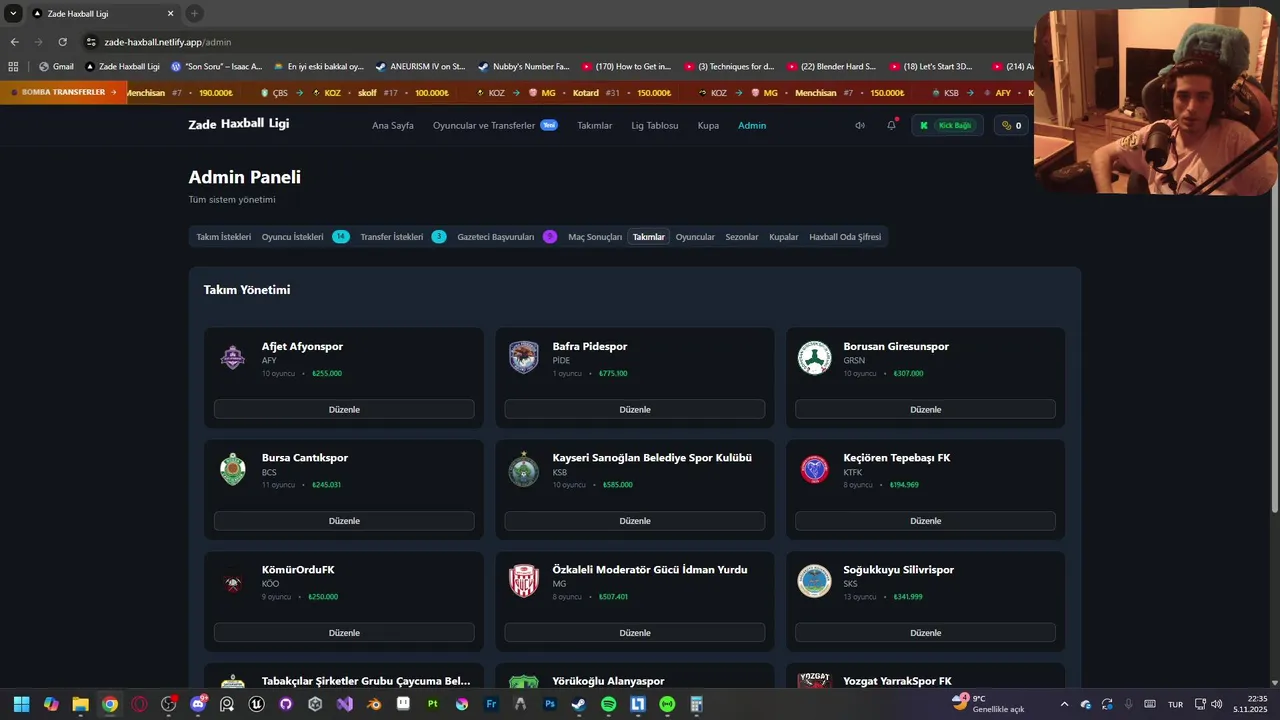Go back with the browser back arrow

(x=15, y=42)
